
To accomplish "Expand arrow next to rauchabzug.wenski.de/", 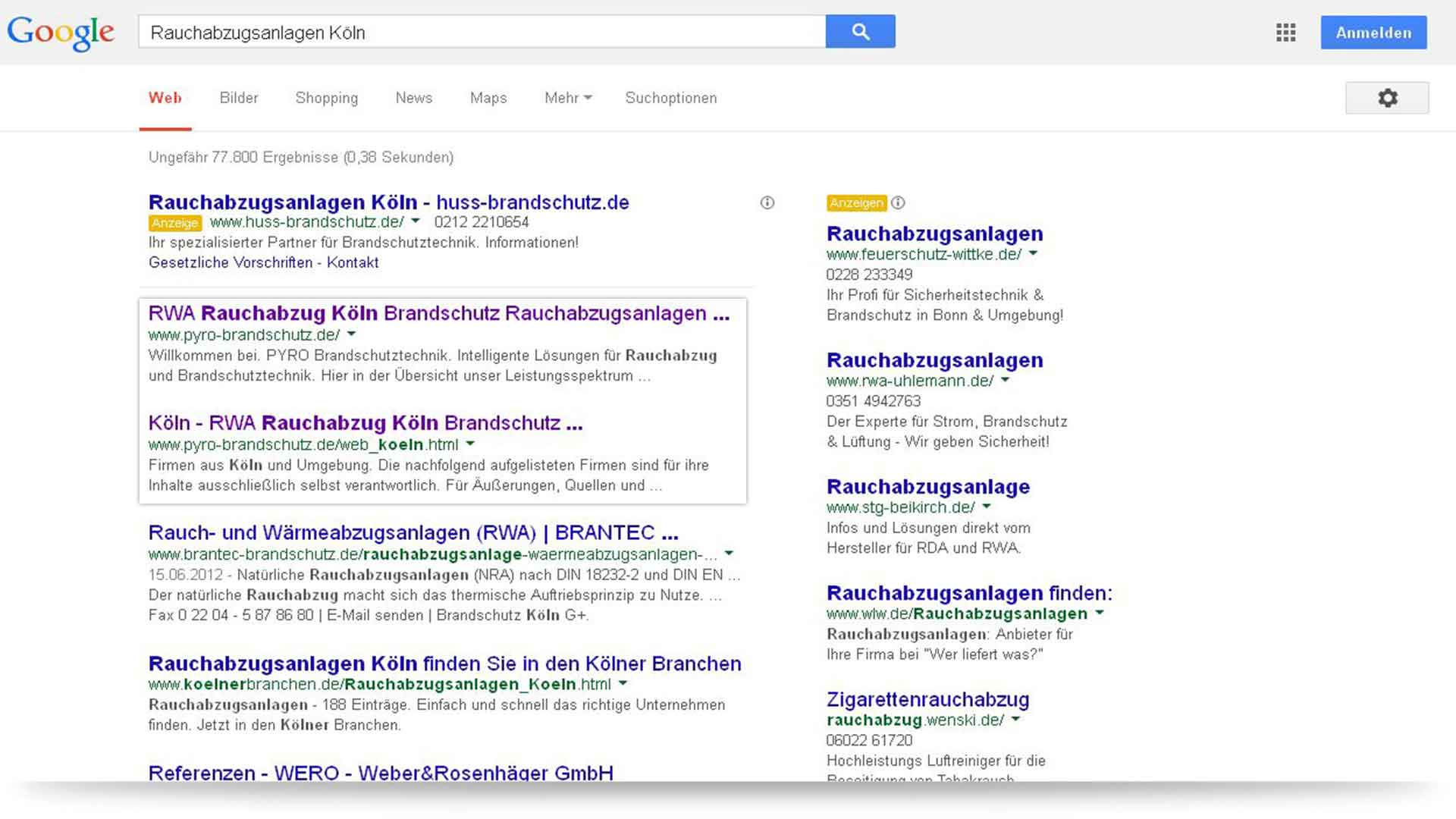I will click(1015, 719).
